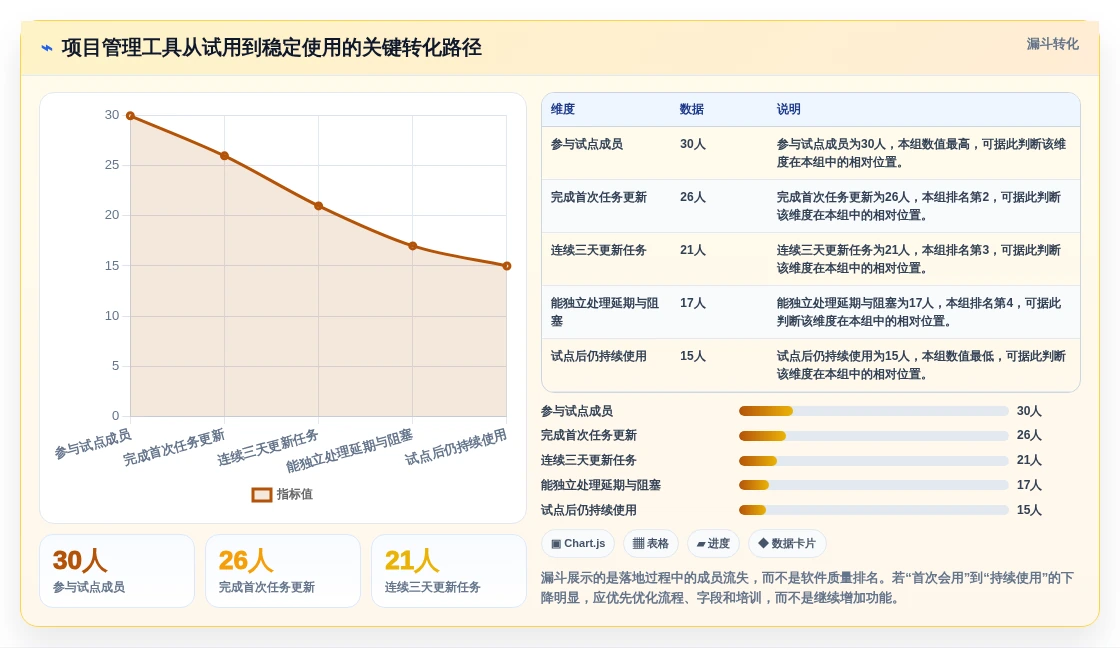Click table cell 17人

693,303
